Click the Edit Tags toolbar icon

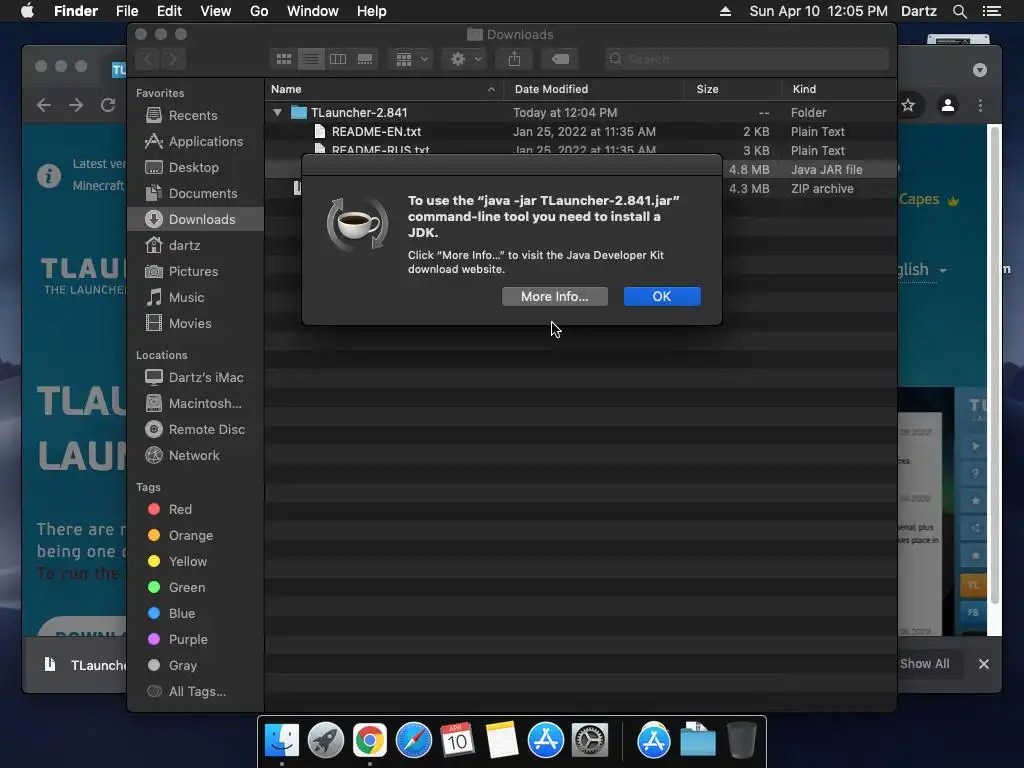point(560,59)
